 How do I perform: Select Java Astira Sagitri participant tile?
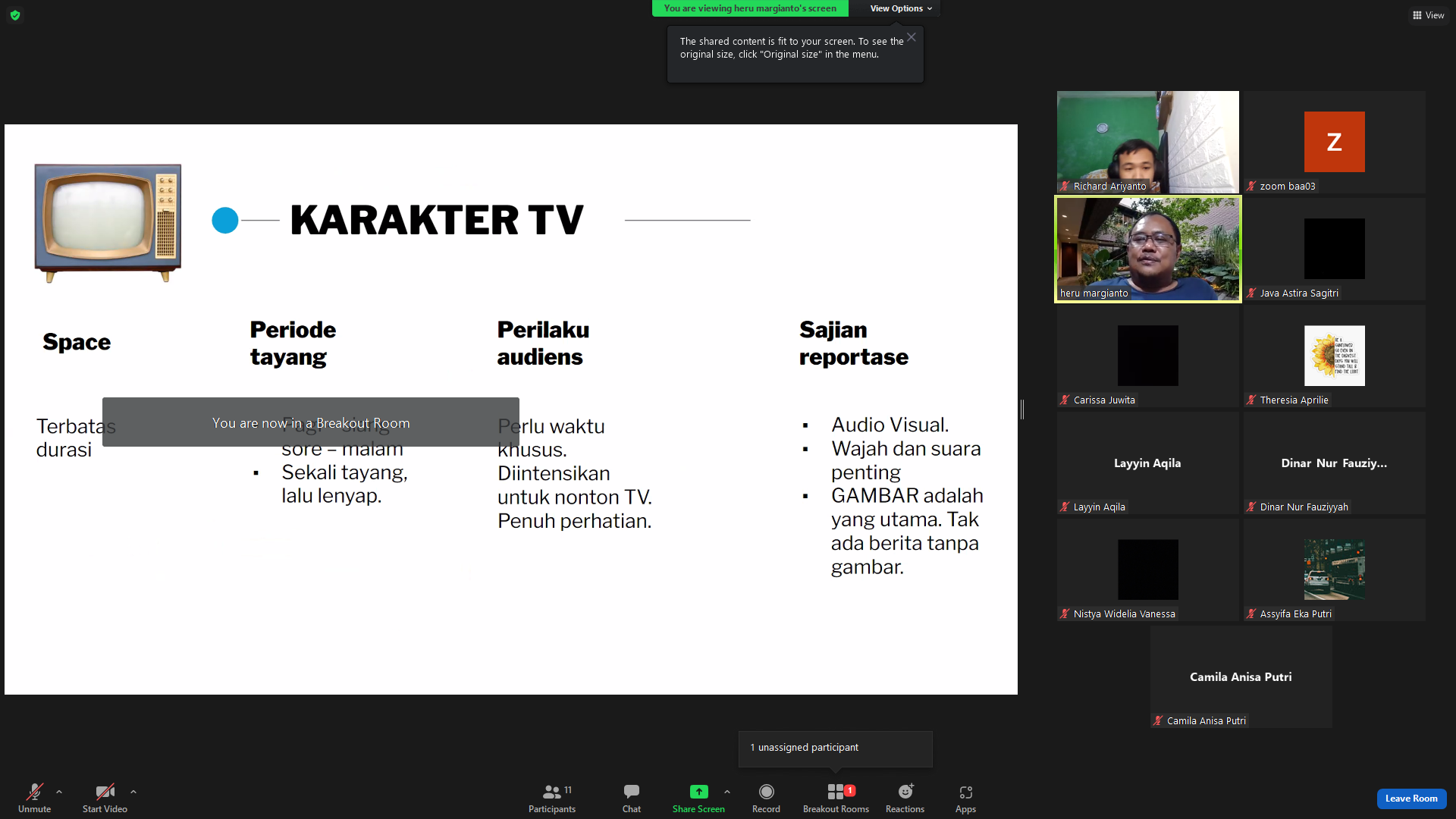(x=1335, y=249)
